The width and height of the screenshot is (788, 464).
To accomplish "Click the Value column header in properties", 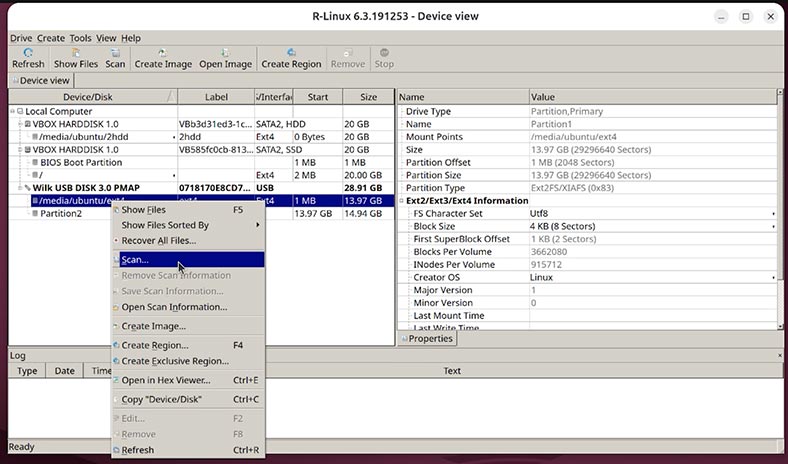I will click(x=653, y=97).
